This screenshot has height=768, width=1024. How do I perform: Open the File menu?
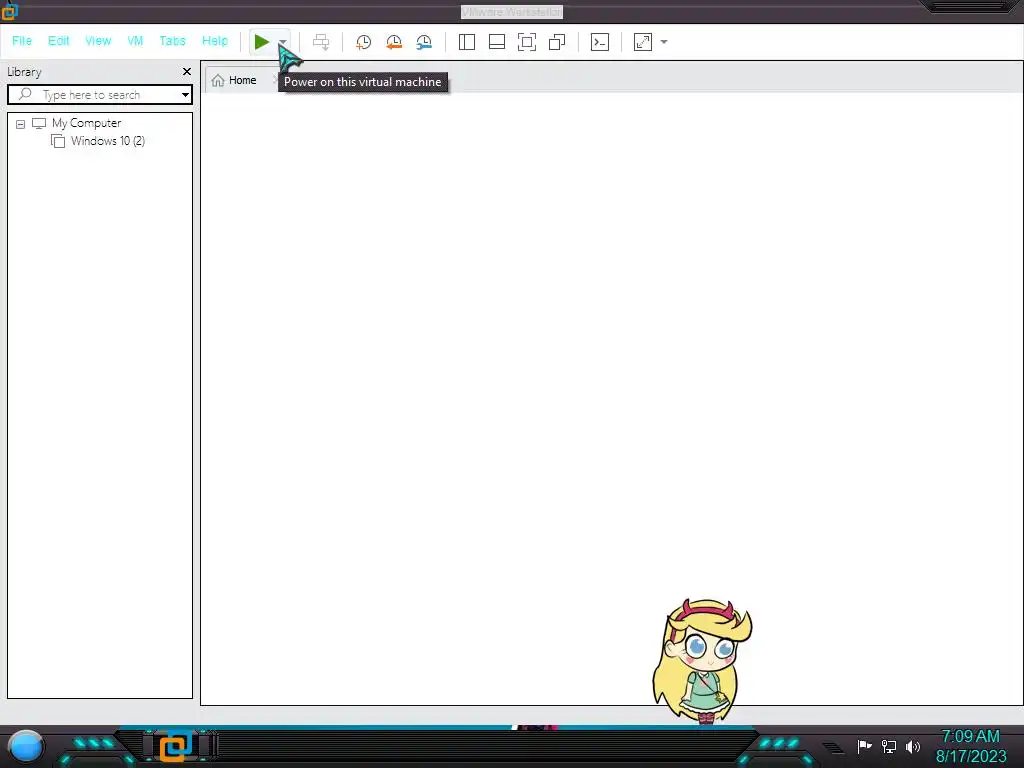click(x=22, y=40)
